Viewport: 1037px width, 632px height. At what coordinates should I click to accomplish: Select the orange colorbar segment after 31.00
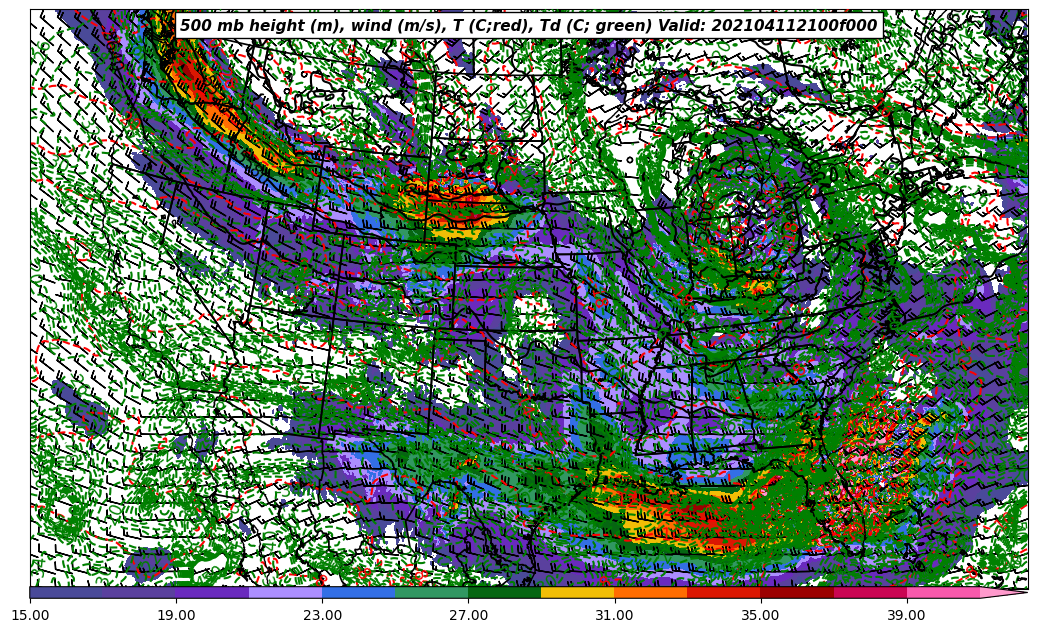pyautogui.click(x=651, y=593)
